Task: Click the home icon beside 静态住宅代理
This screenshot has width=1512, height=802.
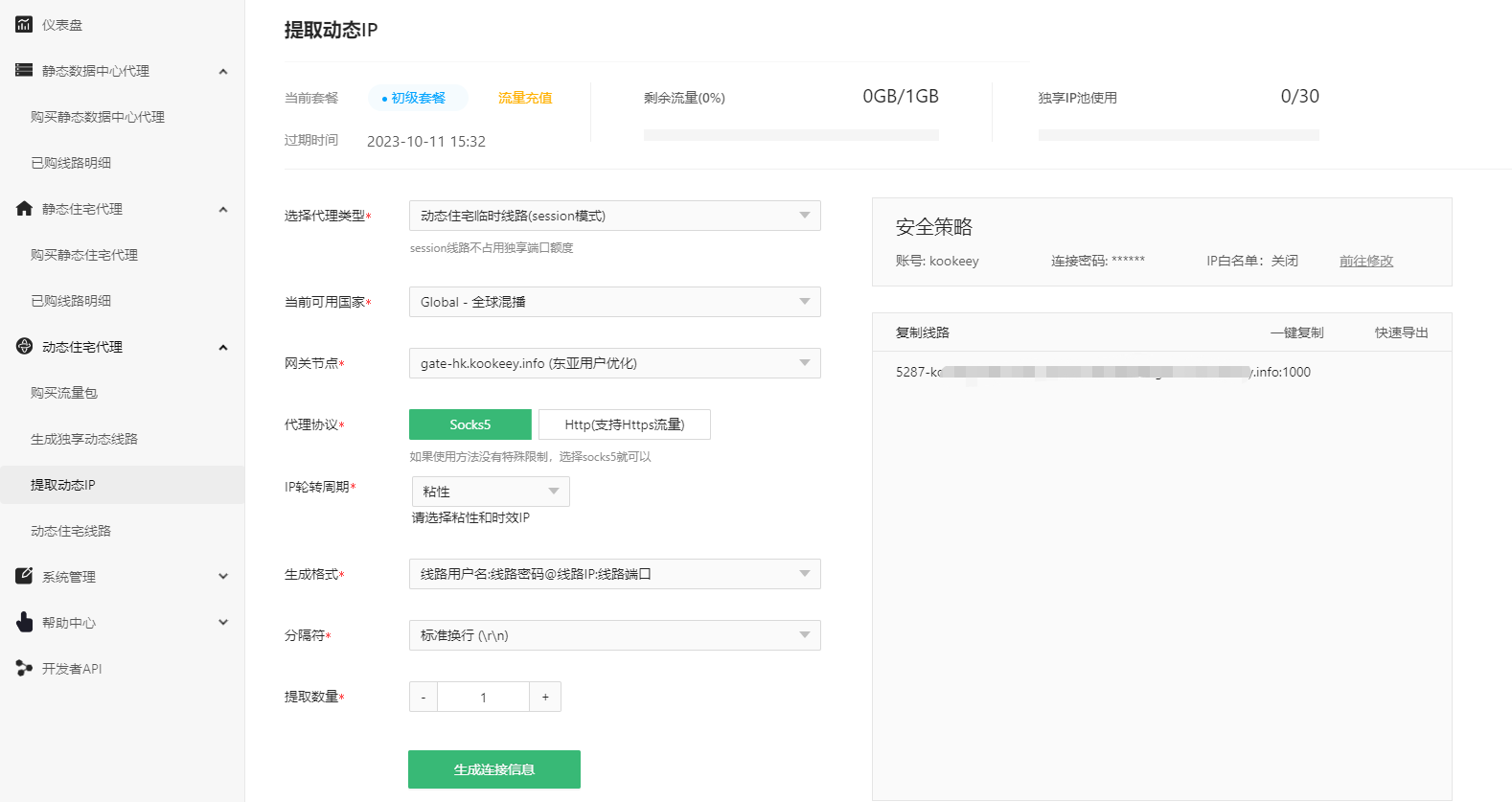Action: [24, 208]
